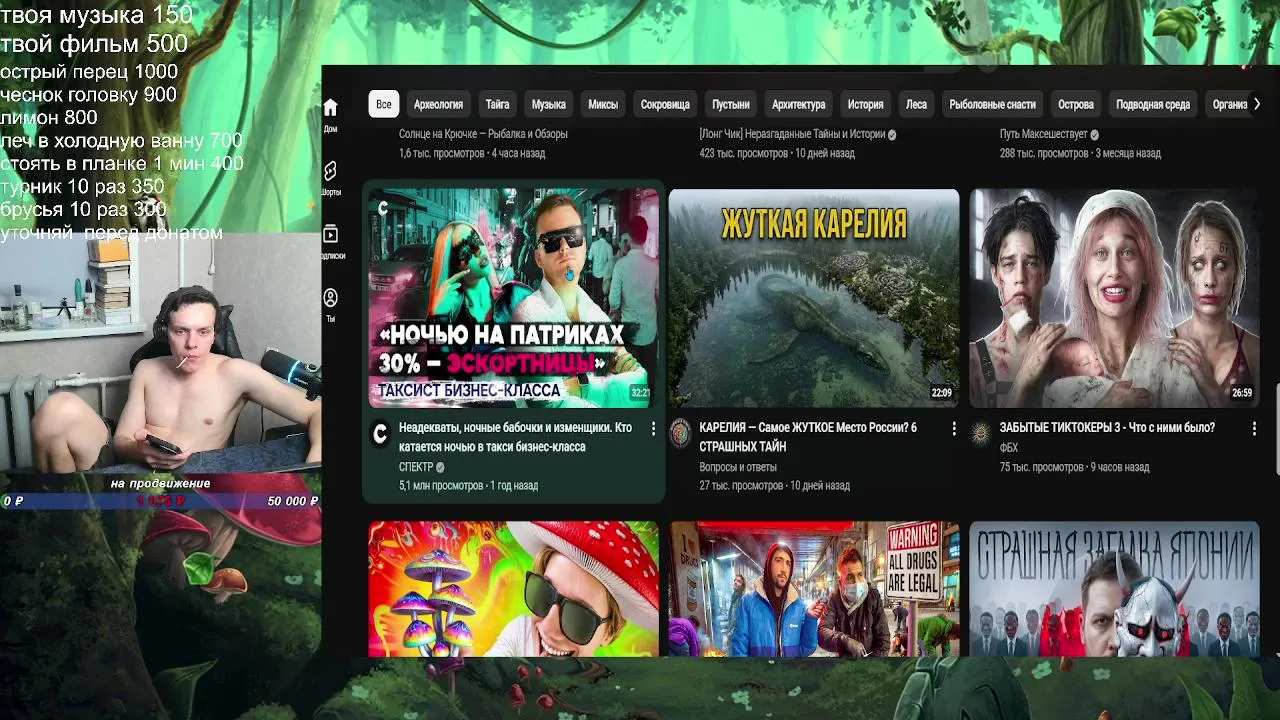Open the Жуткая Карелия video thumbnail
Screen dimensions: 1280x720
(x=814, y=298)
